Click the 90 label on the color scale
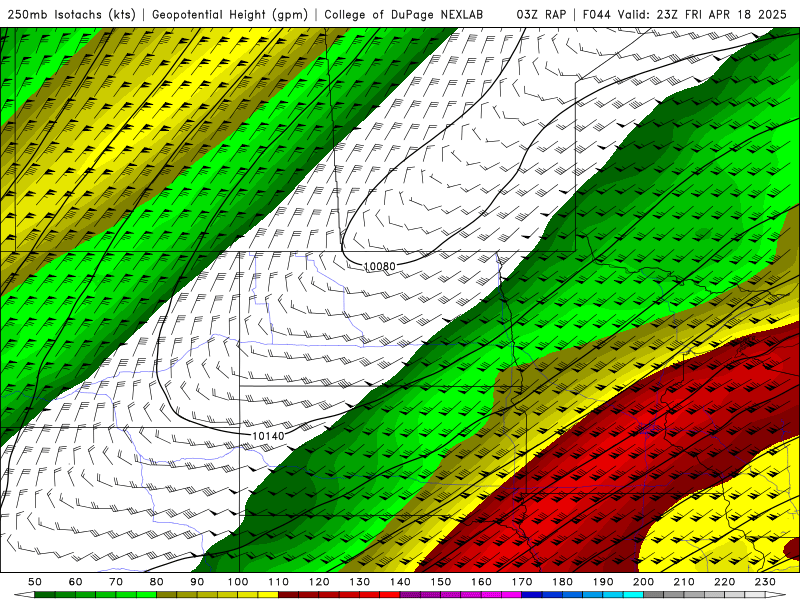Image resolution: width=800 pixels, height=600 pixels. tap(197, 582)
